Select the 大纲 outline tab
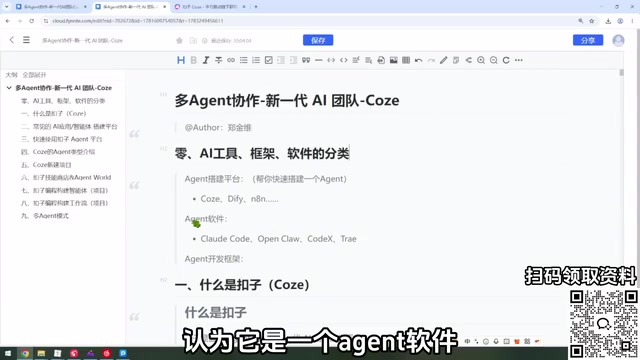Screen dimensions: 640x360 (11, 75)
